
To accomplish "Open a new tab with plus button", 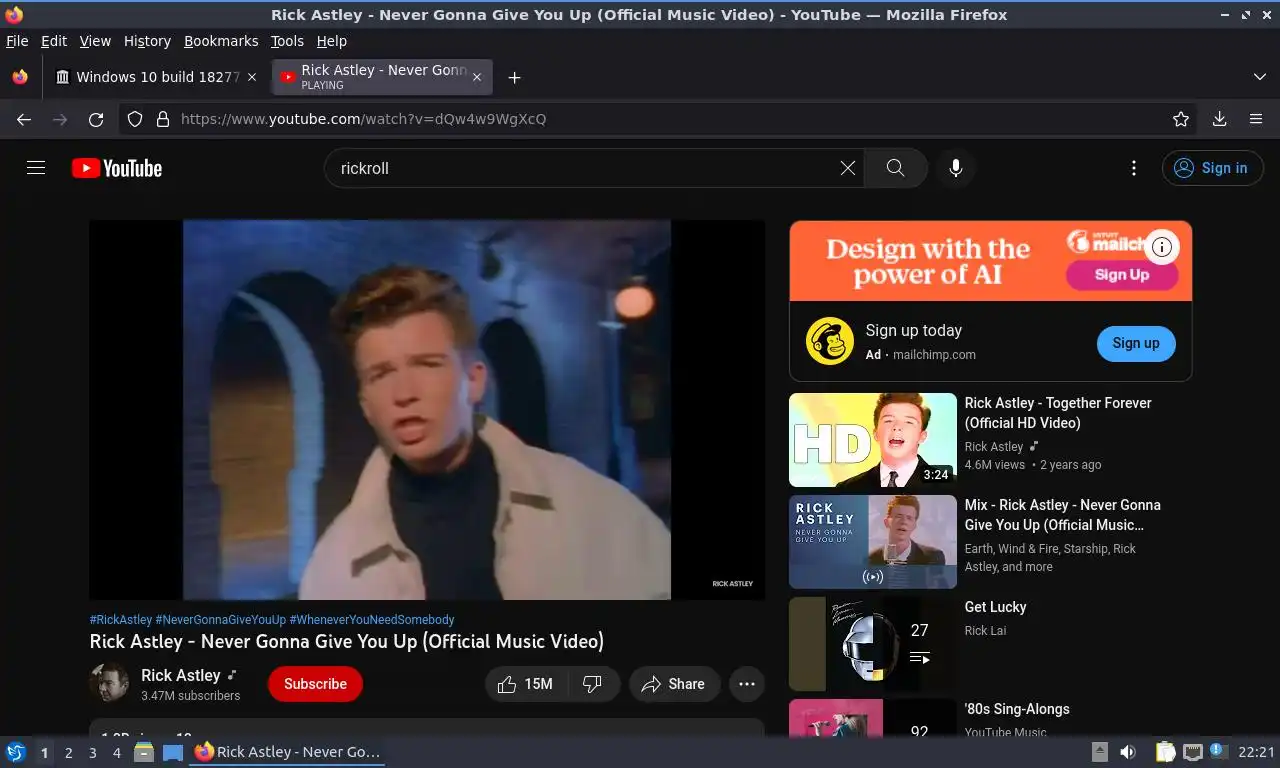I will click(x=514, y=77).
